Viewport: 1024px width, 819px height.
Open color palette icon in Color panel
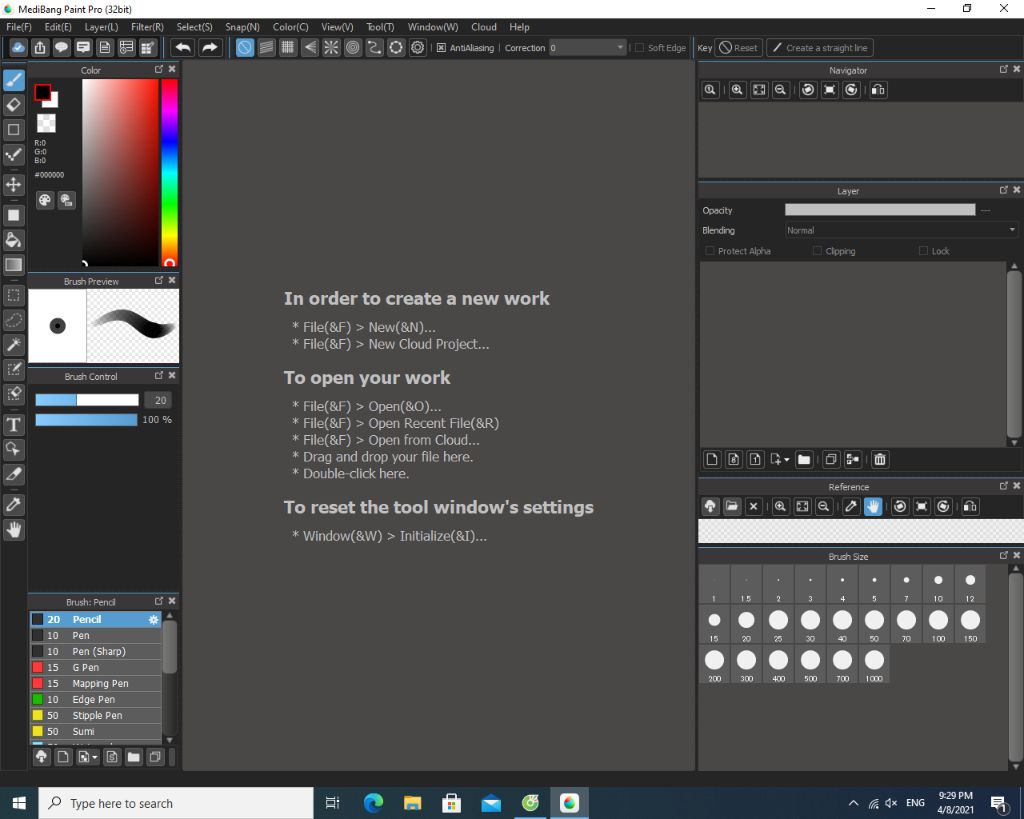[x=44, y=201]
